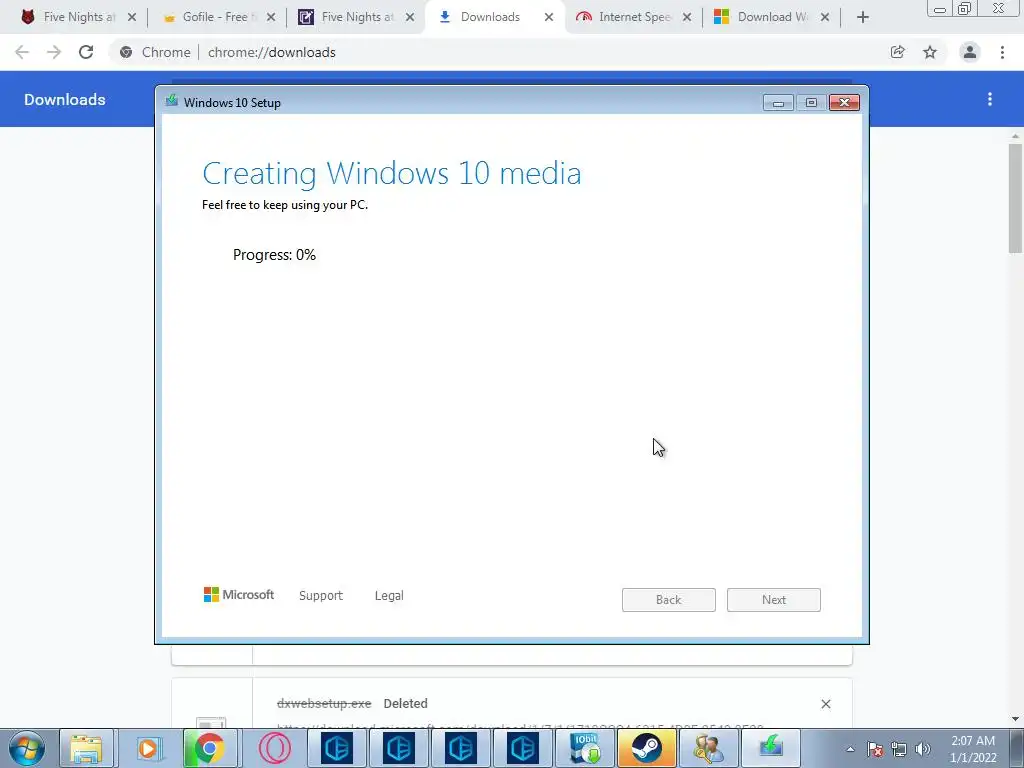The image size is (1024, 768).
Task: Close the Internet Speed tab
Action: [687, 18]
